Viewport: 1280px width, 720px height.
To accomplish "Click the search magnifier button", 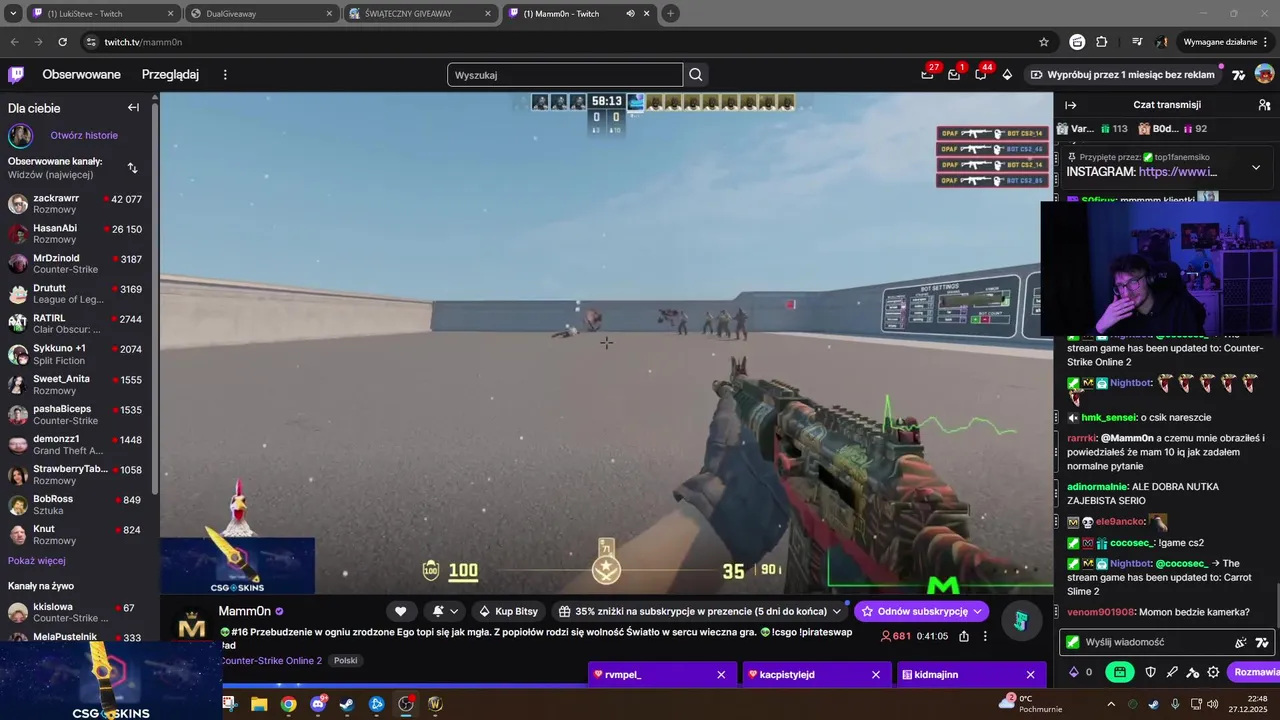I will tap(696, 75).
